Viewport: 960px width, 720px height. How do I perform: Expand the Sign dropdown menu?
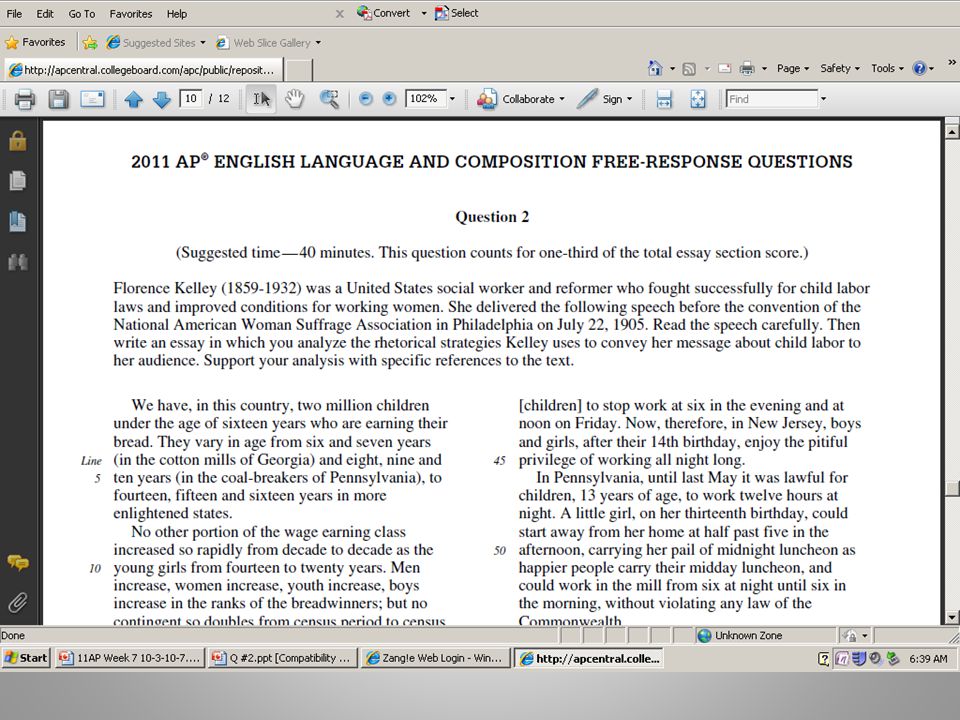(x=629, y=99)
